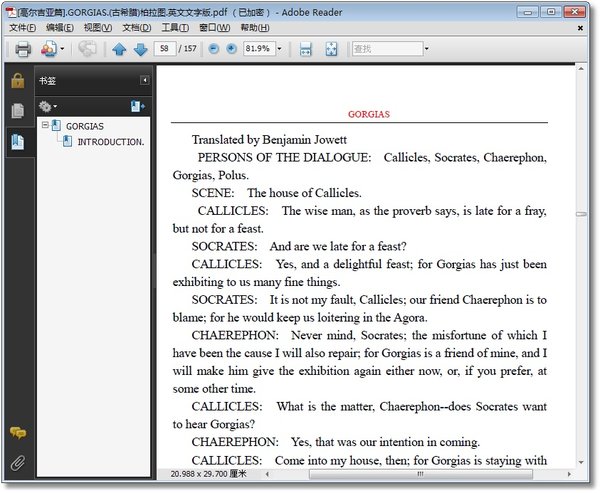Screen dimensions: 600x493
Task: Go to next page with down arrow
Action: point(140,49)
